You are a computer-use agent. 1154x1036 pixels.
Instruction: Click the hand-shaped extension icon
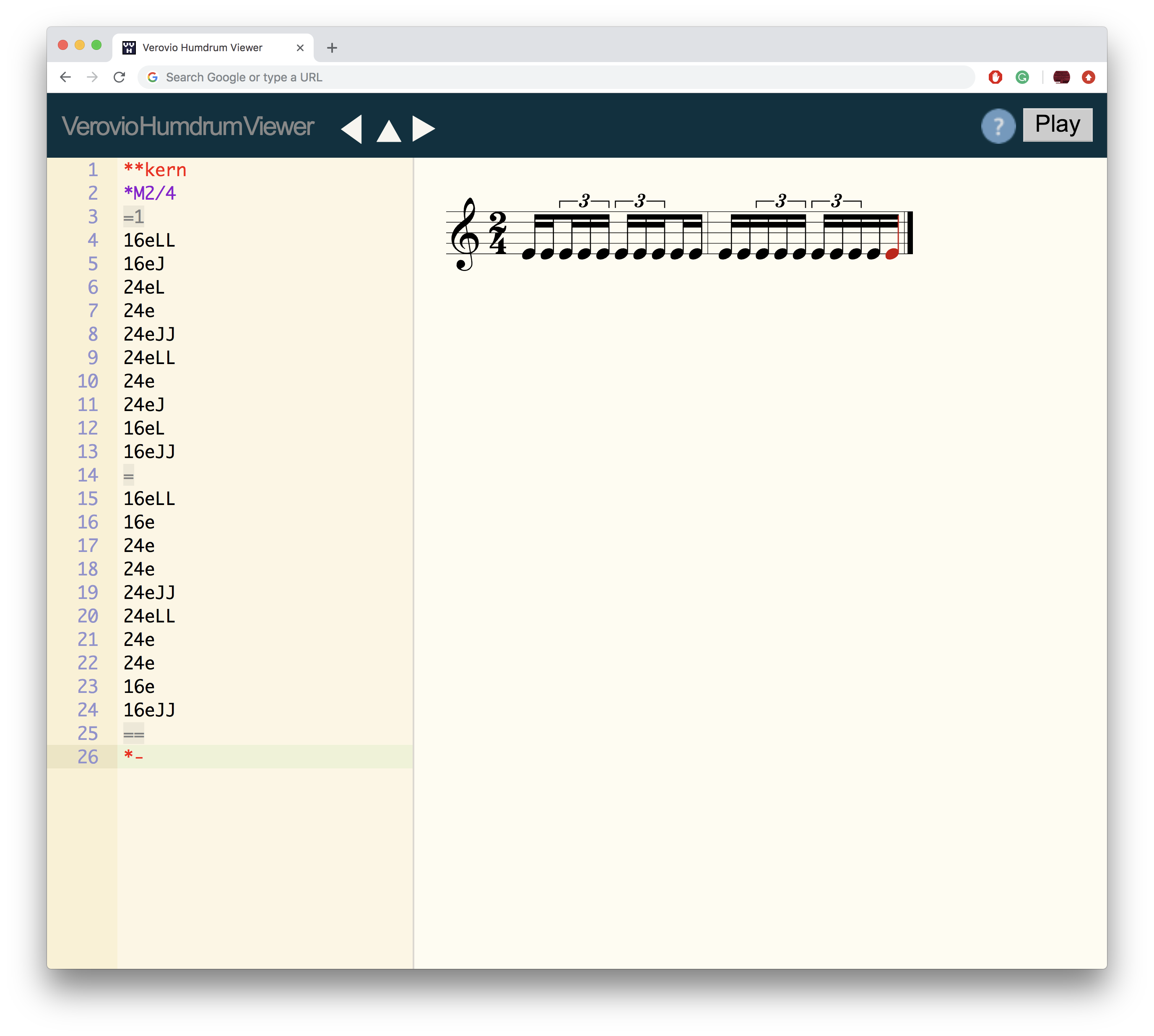(995, 78)
